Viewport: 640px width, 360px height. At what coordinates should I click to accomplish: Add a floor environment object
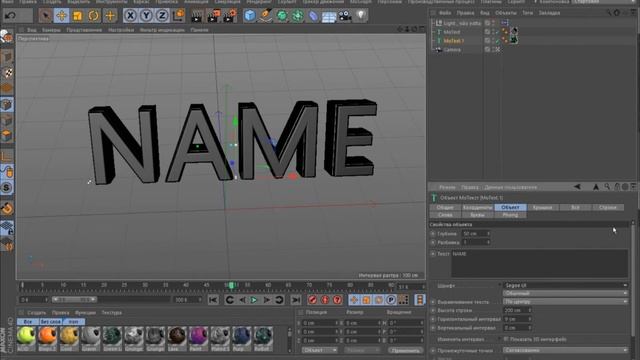329,16
